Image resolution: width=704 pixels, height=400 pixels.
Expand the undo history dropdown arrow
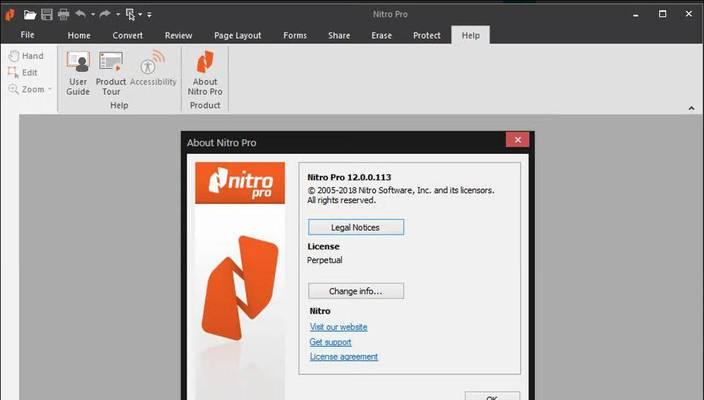click(93, 14)
